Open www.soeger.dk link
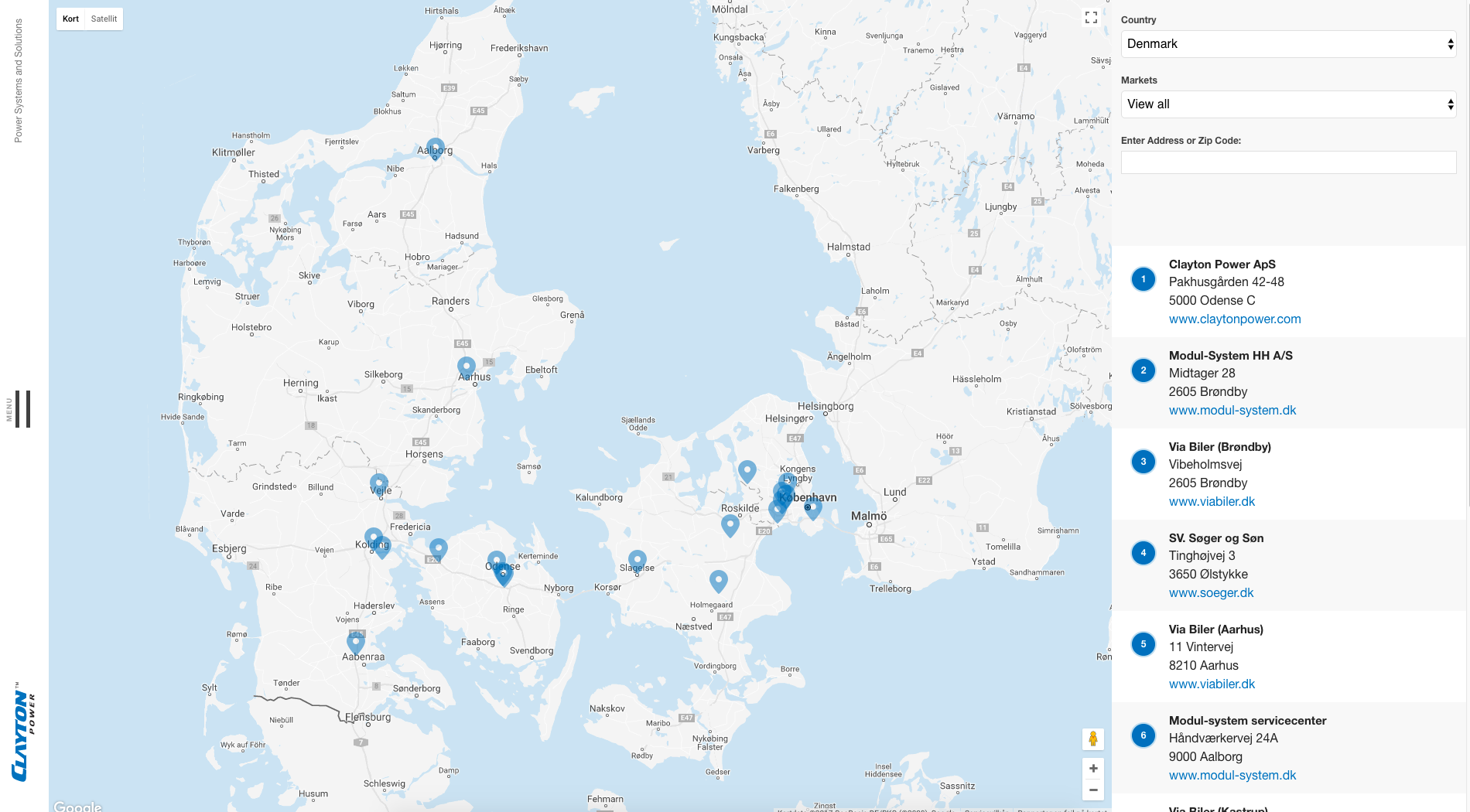 [1211, 592]
